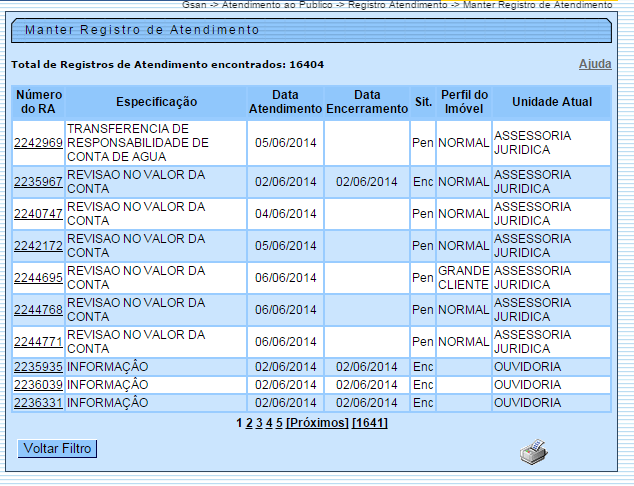The height and width of the screenshot is (486, 634).
Task: Click NORMAL profile in row 2242172
Action: 464,246
